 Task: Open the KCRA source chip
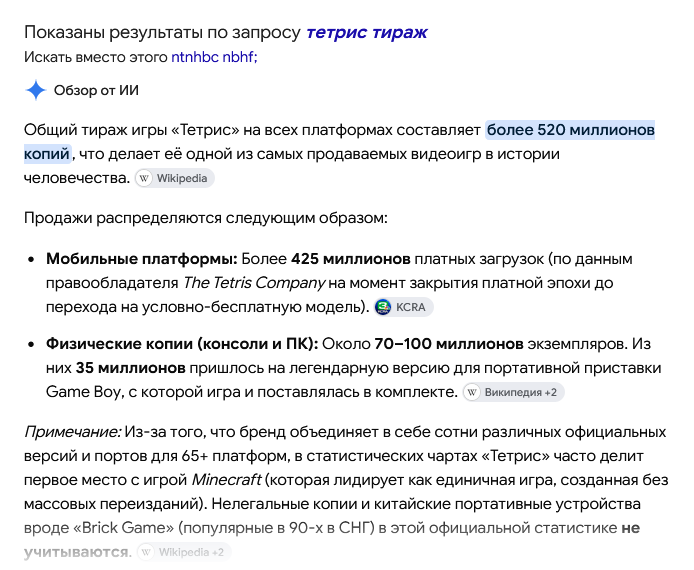click(403, 307)
